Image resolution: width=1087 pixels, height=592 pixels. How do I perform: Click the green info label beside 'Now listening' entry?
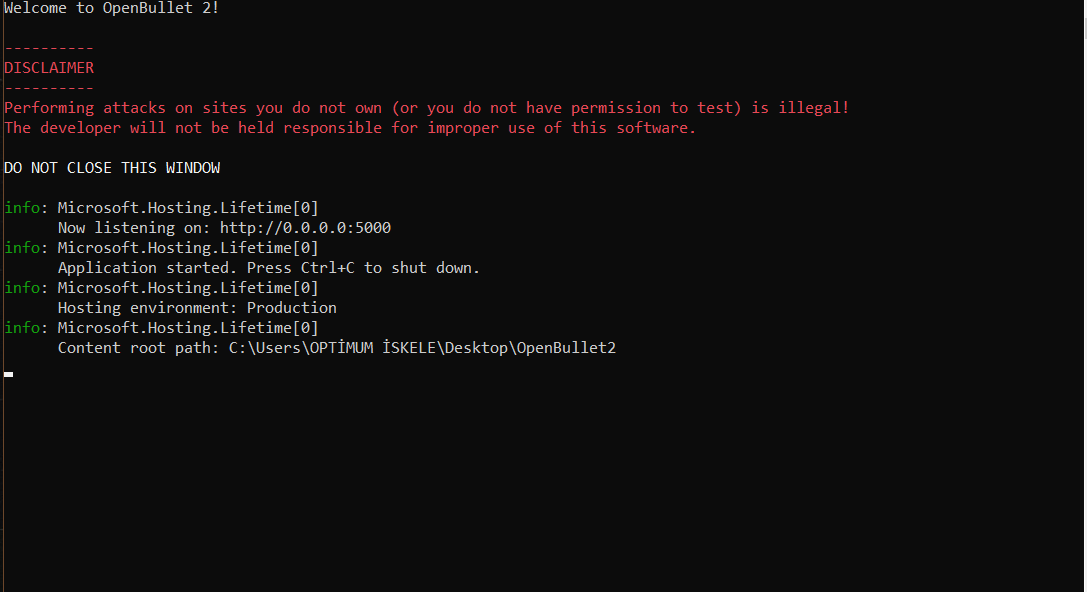tap(22, 208)
